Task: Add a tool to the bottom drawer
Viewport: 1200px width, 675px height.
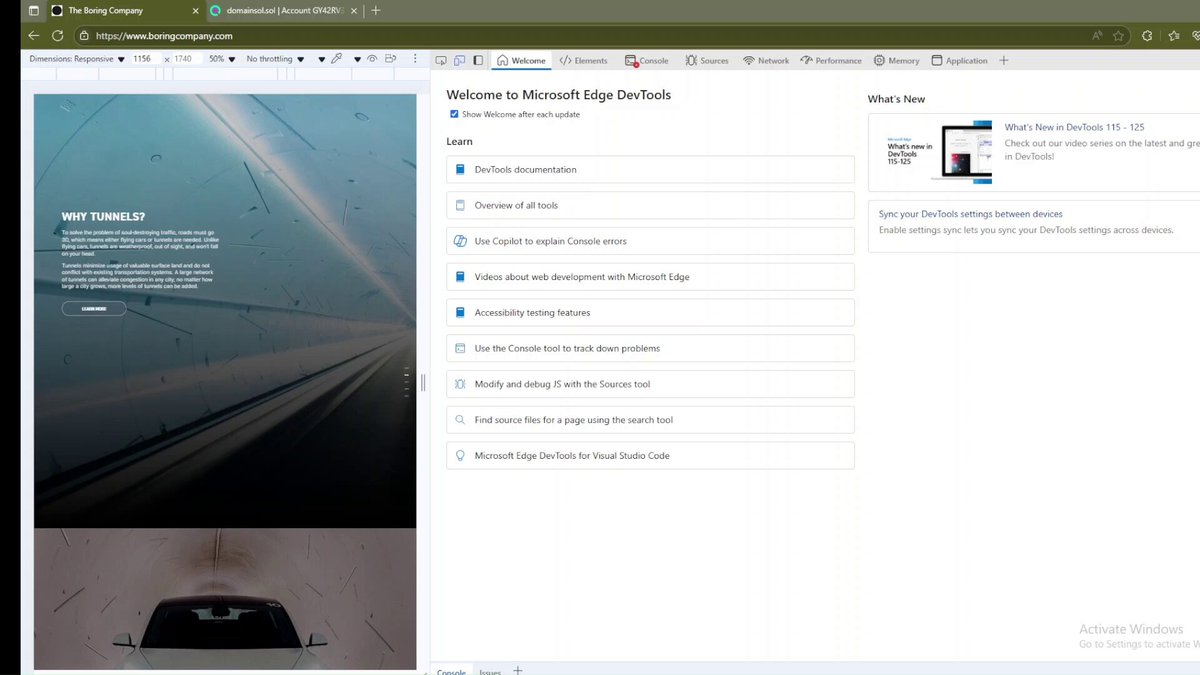Action: click(517, 670)
